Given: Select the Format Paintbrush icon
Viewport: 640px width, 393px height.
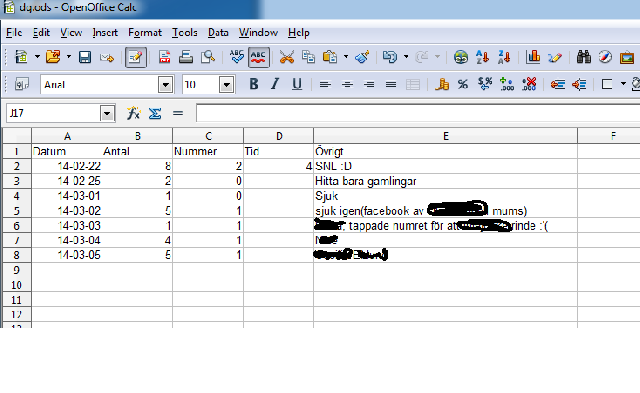Looking at the screenshot, I should click(362, 57).
